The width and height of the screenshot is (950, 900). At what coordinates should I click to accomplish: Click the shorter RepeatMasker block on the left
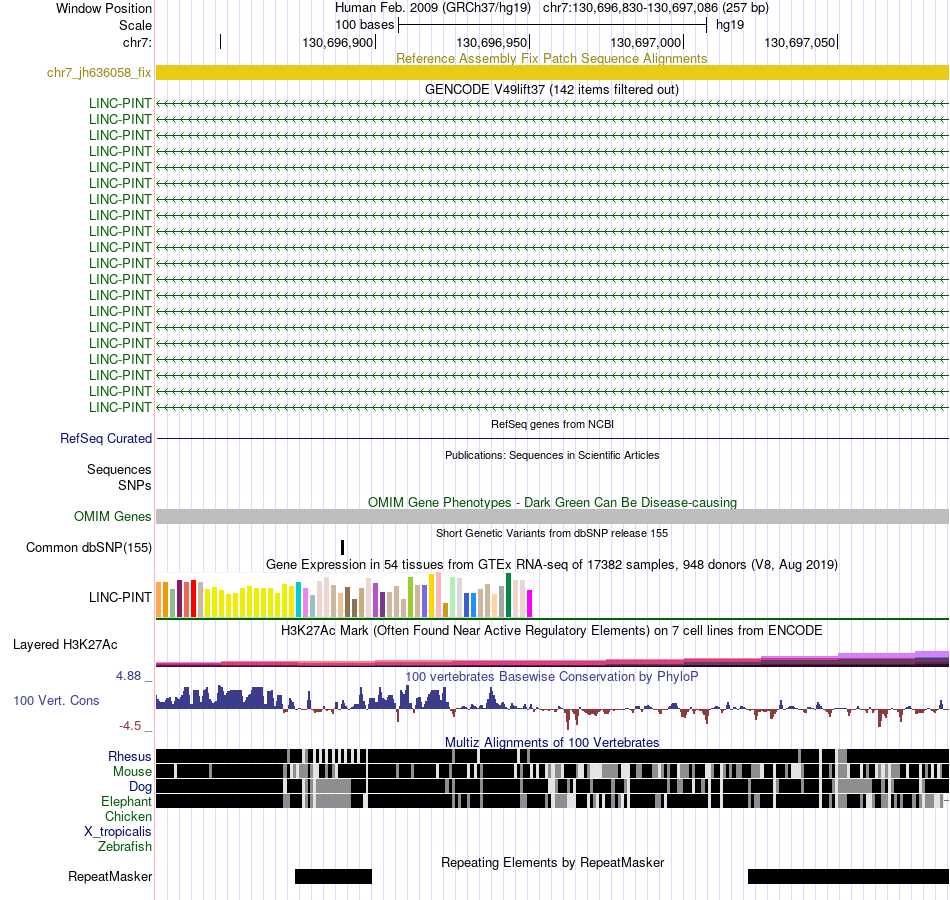tap(333, 876)
